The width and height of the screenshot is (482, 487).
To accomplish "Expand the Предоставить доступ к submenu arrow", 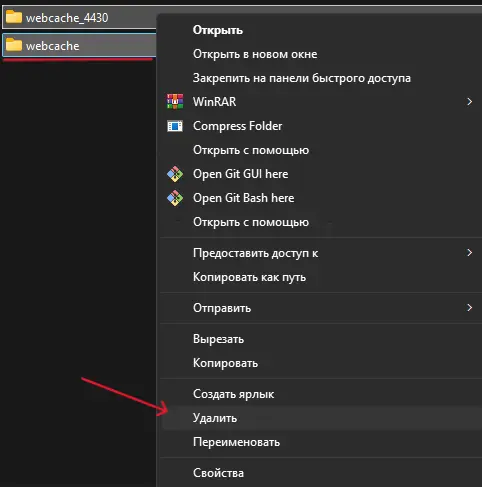I will point(469,253).
